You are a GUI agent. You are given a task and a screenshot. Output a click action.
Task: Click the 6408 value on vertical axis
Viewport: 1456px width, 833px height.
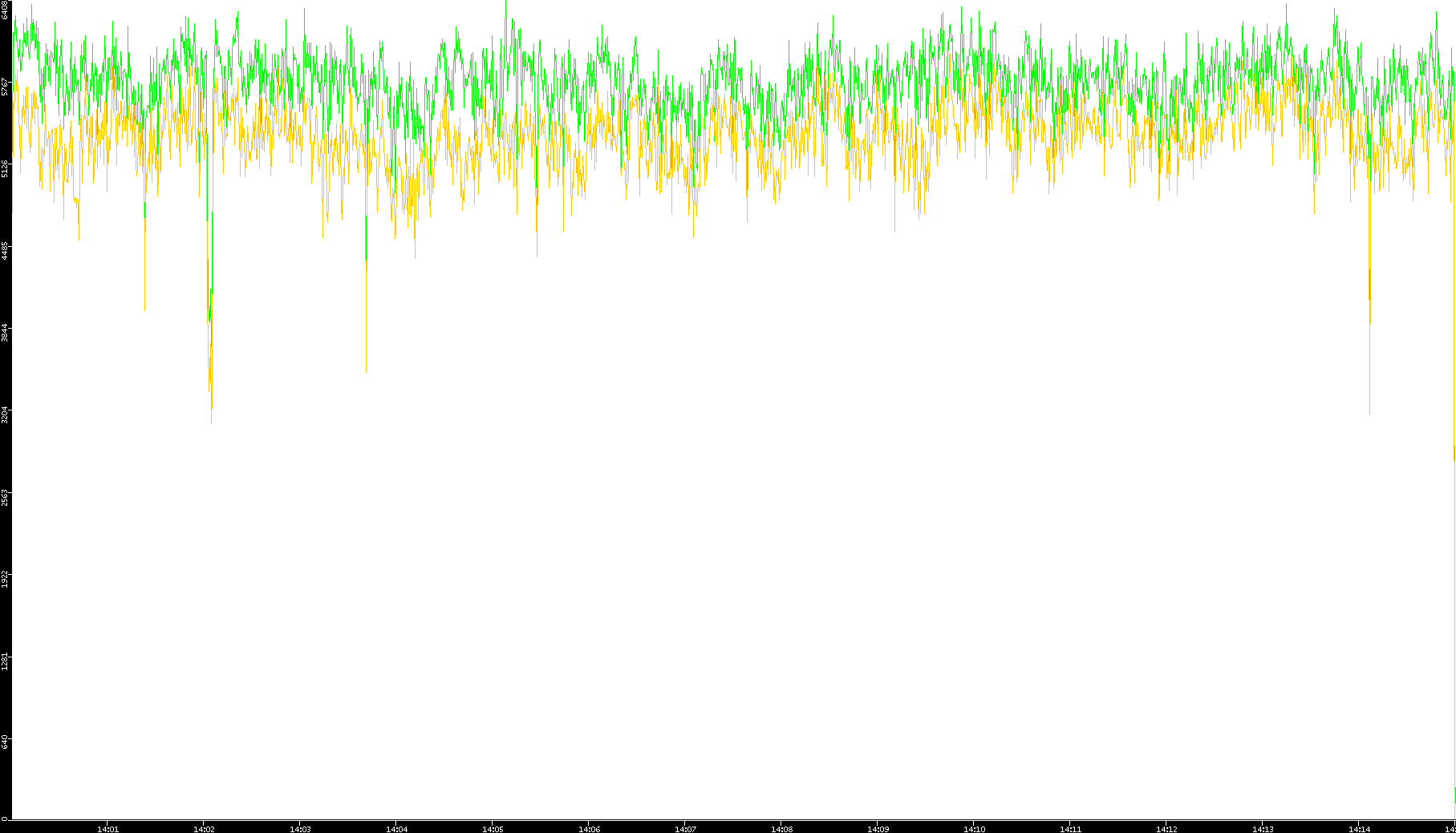tap(5, 9)
